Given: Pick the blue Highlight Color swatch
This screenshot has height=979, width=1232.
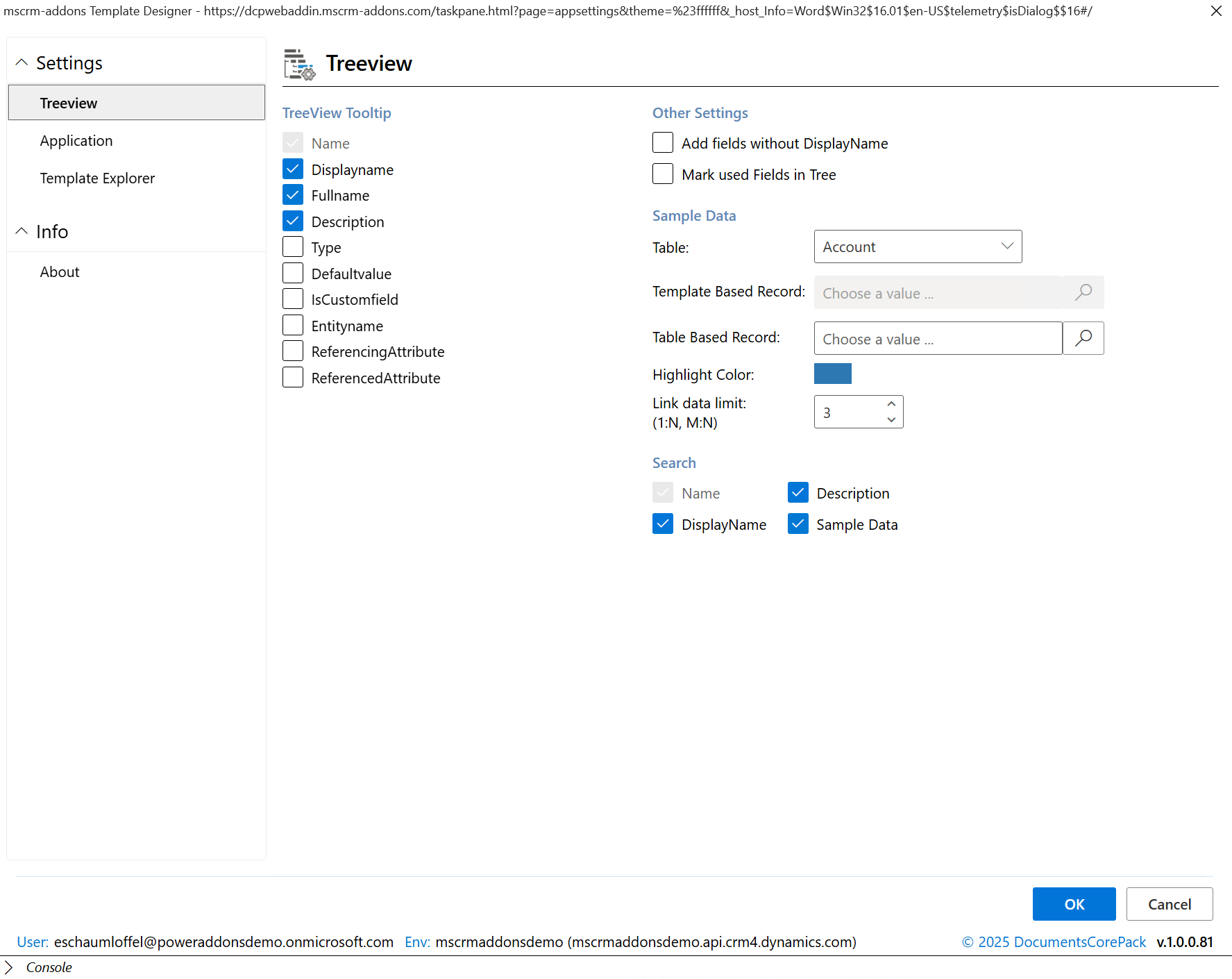Looking at the screenshot, I should tap(832, 374).
